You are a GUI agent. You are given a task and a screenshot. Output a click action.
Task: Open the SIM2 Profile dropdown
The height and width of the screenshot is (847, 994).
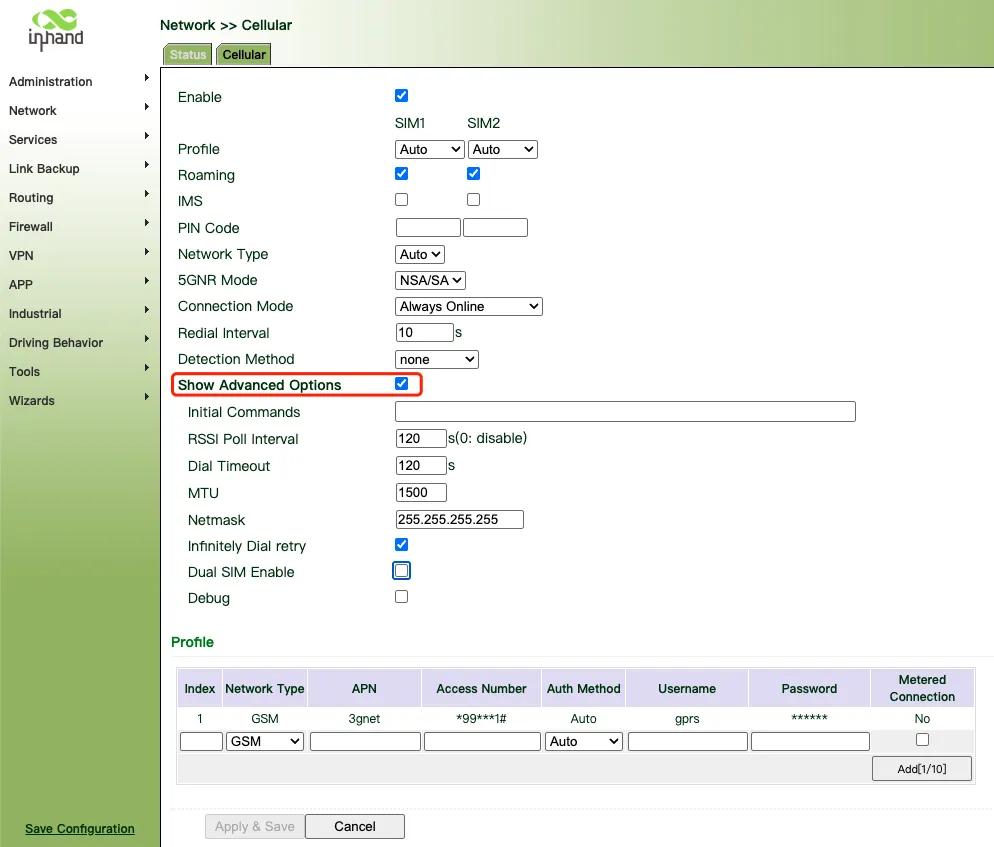pyautogui.click(x=503, y=150)
